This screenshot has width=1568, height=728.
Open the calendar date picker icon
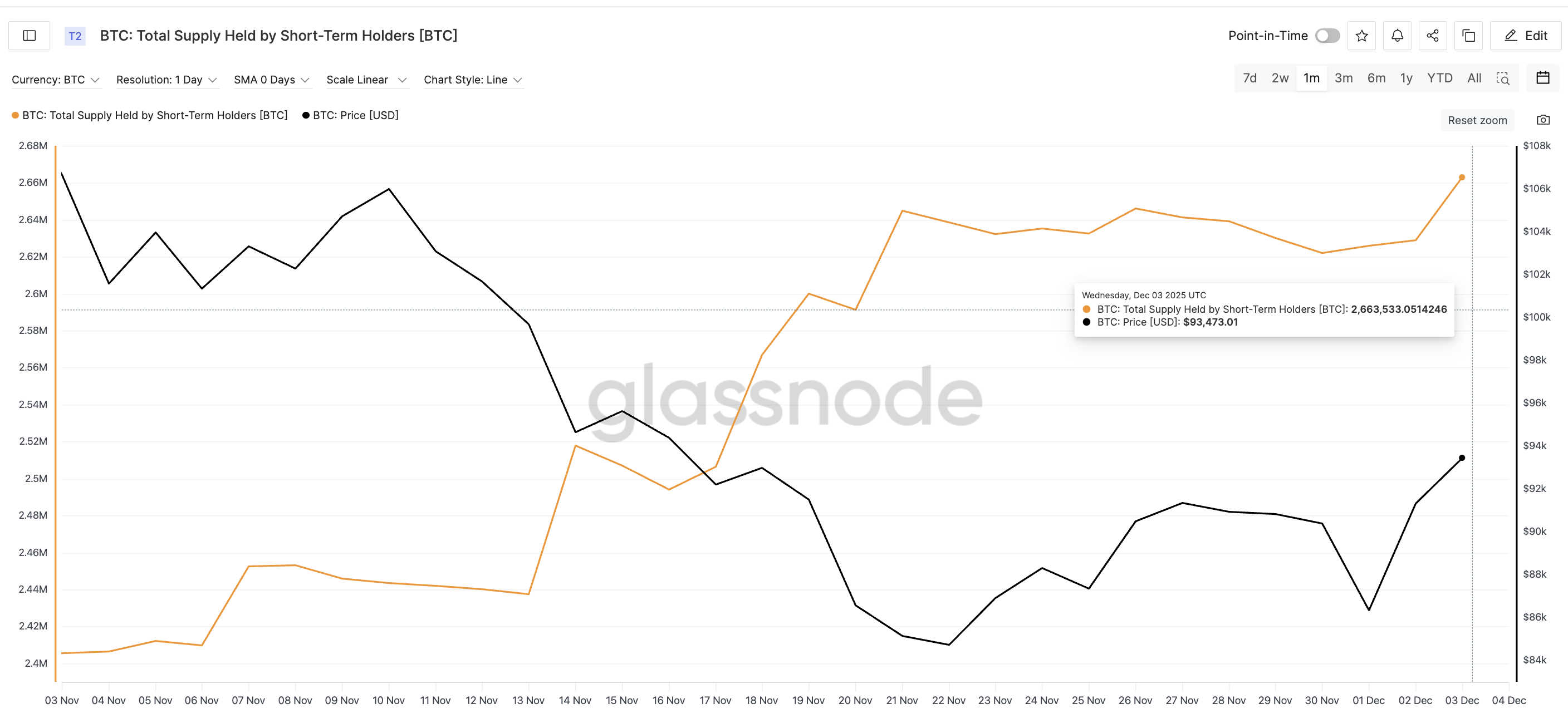(x=1543, y=78)
